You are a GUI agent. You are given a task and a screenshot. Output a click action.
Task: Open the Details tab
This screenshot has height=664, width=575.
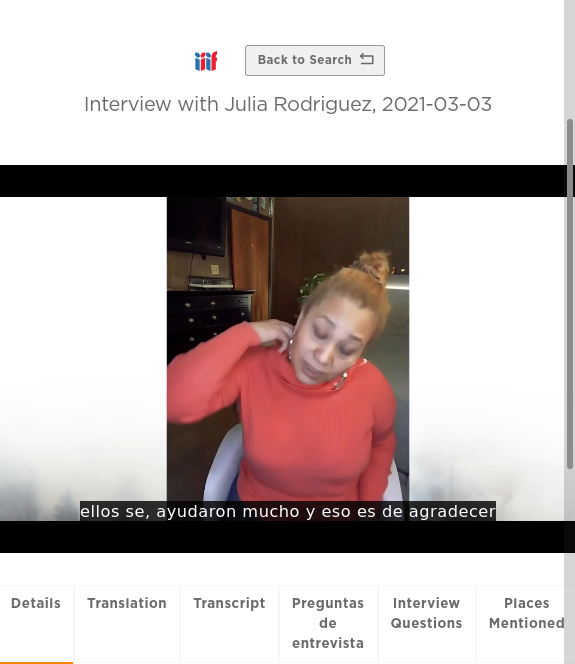36,603
